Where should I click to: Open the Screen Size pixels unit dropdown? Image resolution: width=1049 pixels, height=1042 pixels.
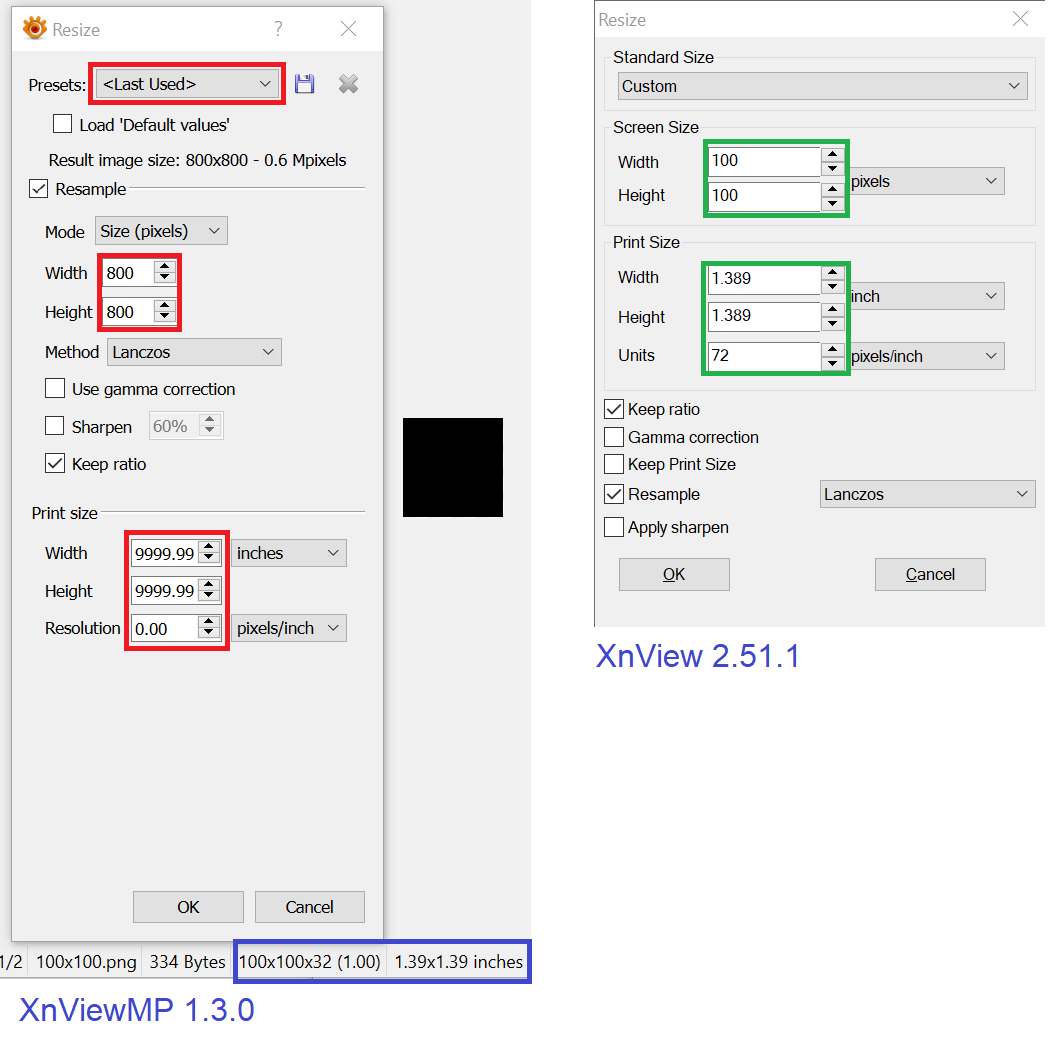click(927, 181)
